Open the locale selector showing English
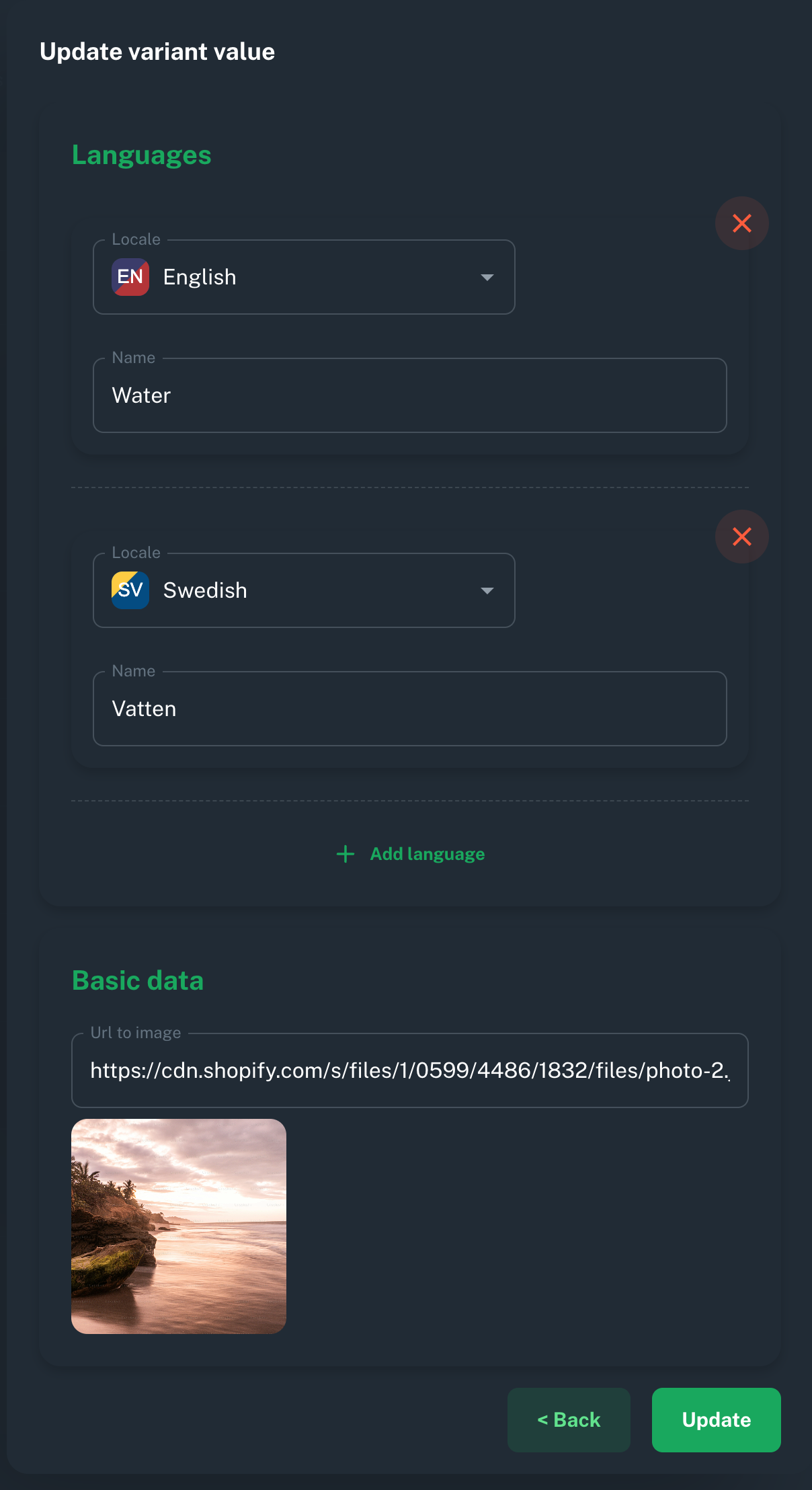The height and width of the screenshot is (1490, 812). (304, 277)
